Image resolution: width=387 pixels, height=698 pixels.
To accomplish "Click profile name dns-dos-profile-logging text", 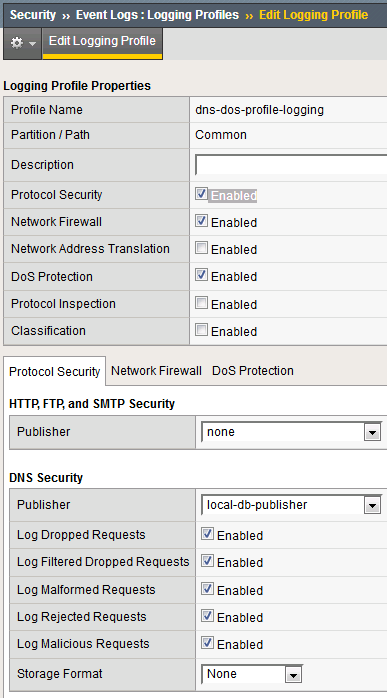I will pyautogui.click(x=259, y=110).
